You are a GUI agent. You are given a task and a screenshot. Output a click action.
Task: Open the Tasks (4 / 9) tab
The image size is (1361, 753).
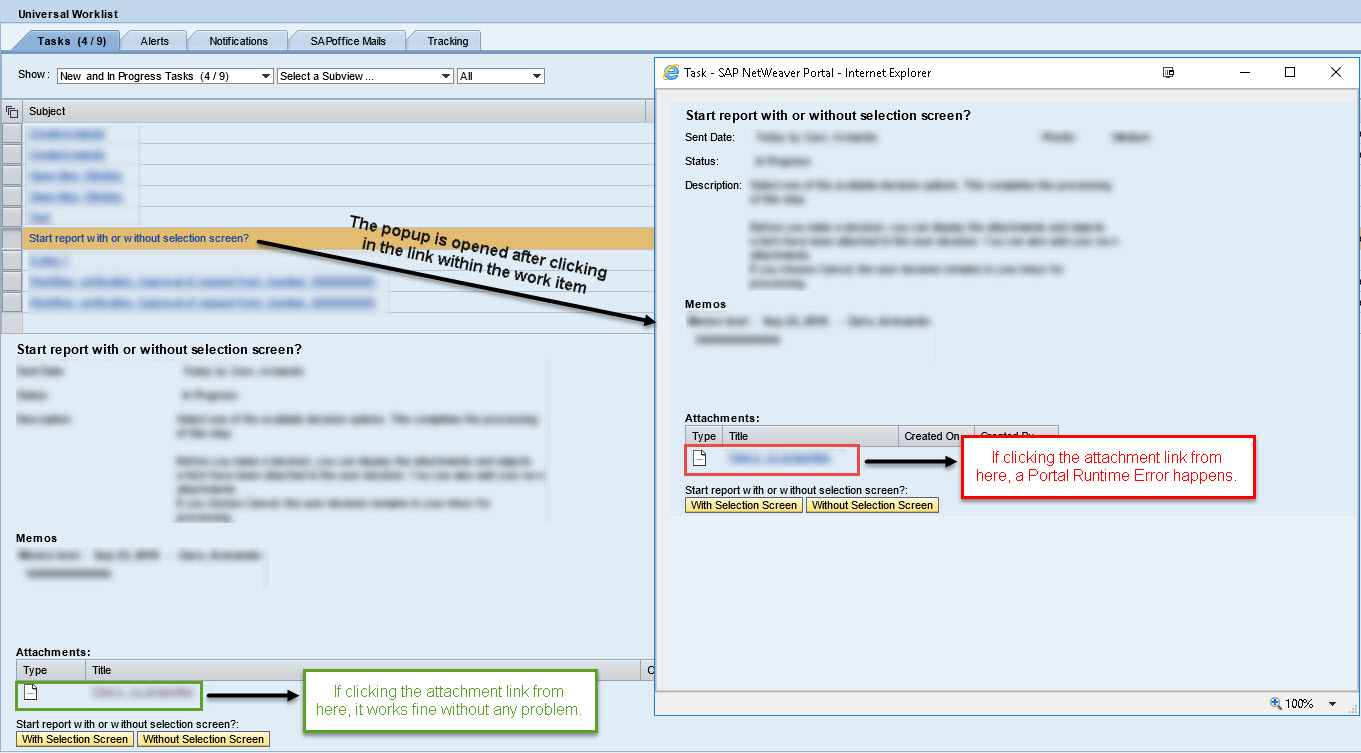click(x=71, y=41)
